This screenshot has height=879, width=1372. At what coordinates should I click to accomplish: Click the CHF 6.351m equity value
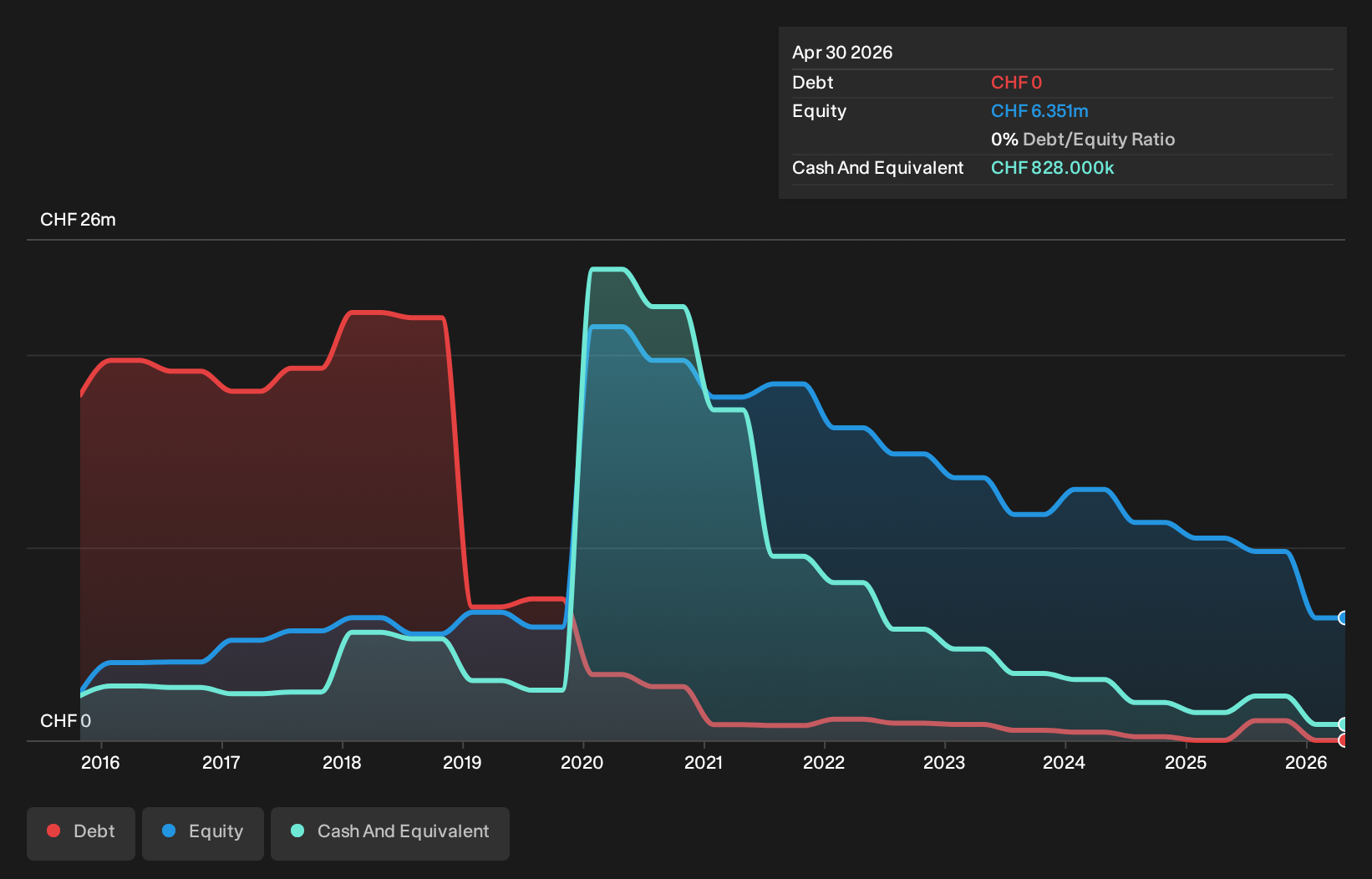tap(1039, 111)
